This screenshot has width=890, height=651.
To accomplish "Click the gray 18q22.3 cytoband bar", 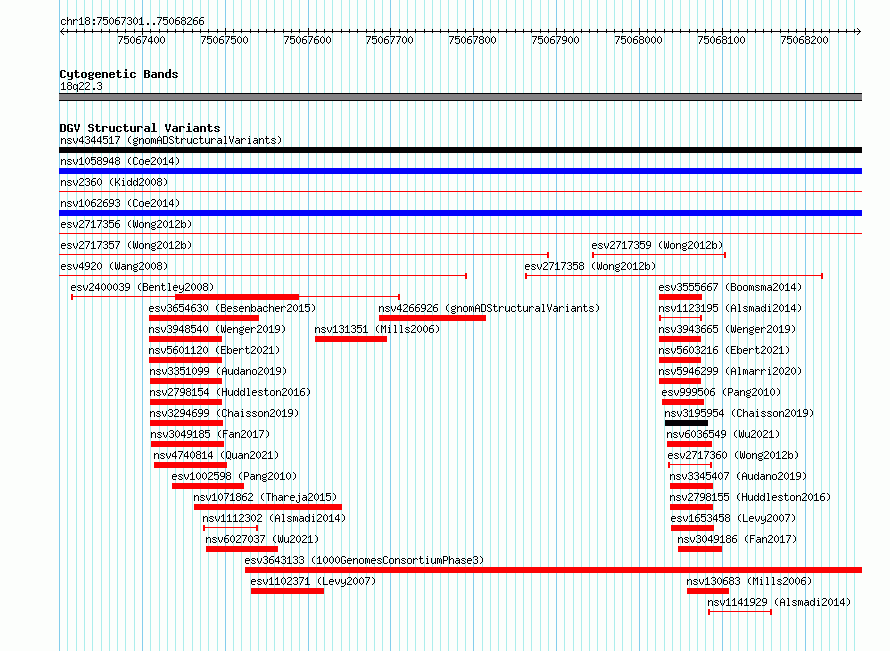I will pyautogui.click(x=460, y=97).
